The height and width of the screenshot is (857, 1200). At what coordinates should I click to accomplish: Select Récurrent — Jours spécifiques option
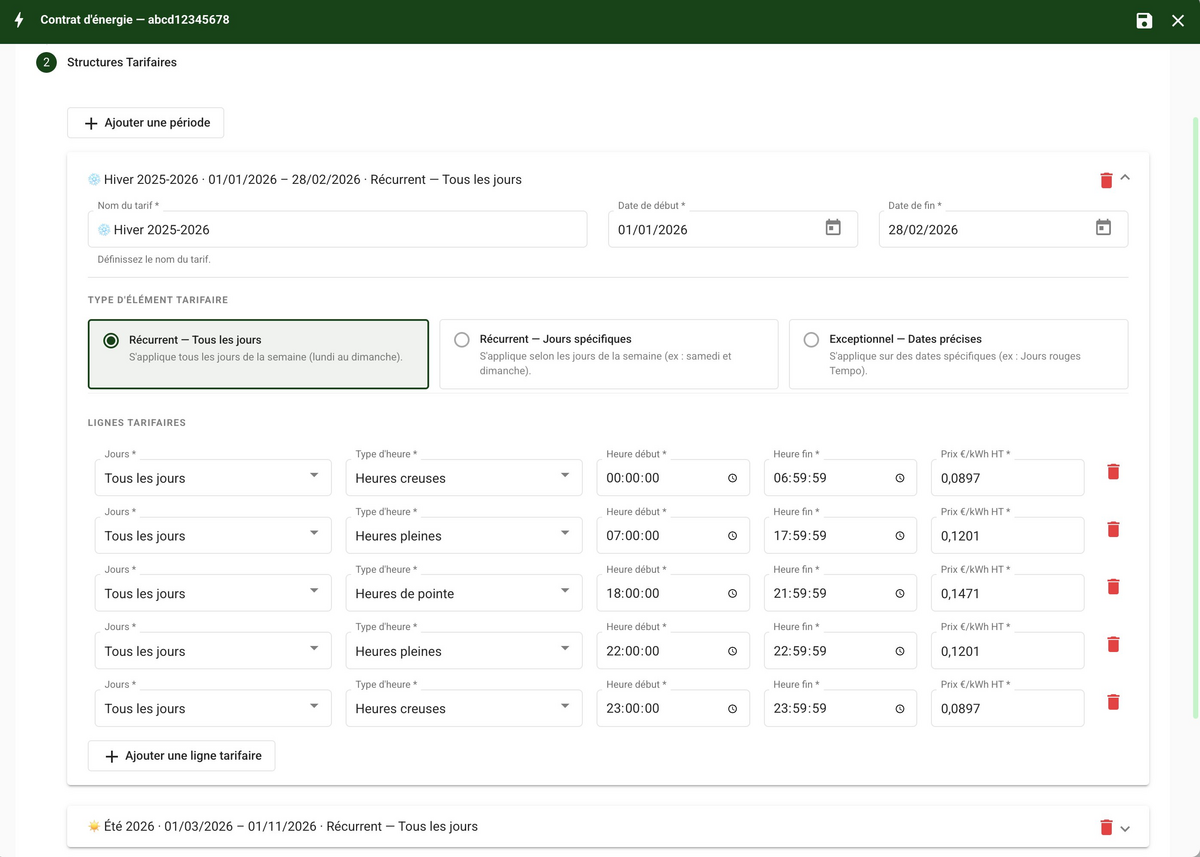coord(608,354)
